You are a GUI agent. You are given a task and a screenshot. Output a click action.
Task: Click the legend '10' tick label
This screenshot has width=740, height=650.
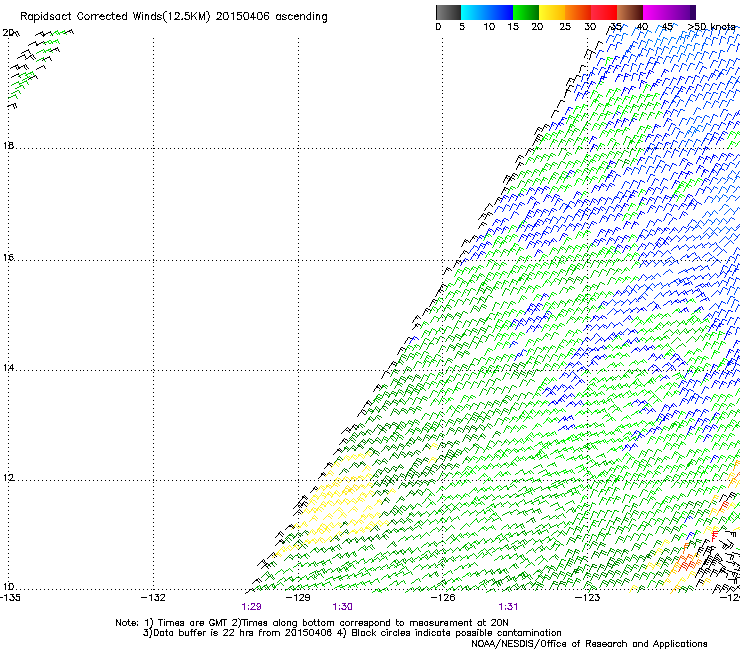click(x=489, y=27)
